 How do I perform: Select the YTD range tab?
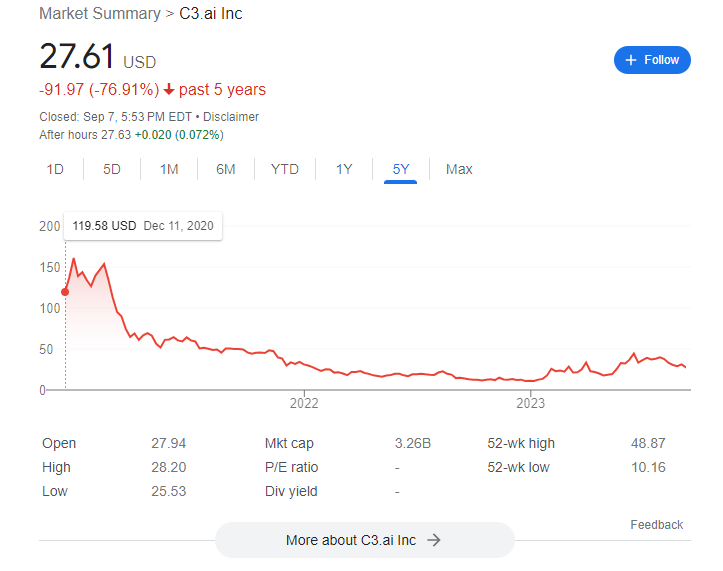[x=284, y=169]
